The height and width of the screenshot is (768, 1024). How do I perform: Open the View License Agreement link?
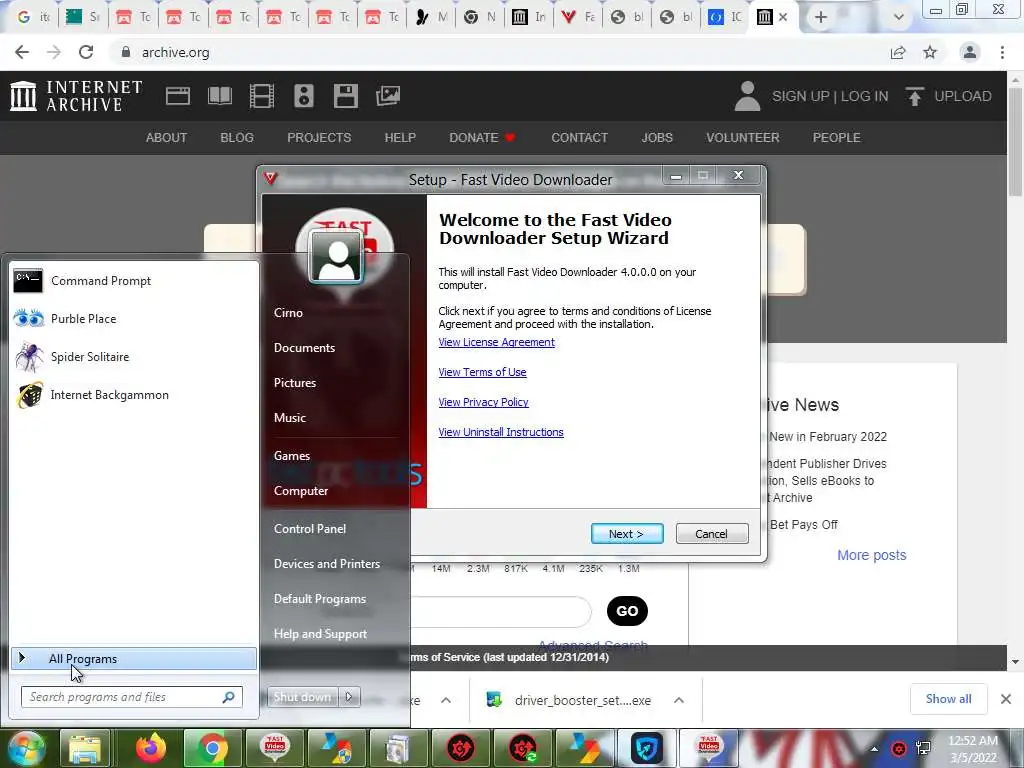(496, 342)
